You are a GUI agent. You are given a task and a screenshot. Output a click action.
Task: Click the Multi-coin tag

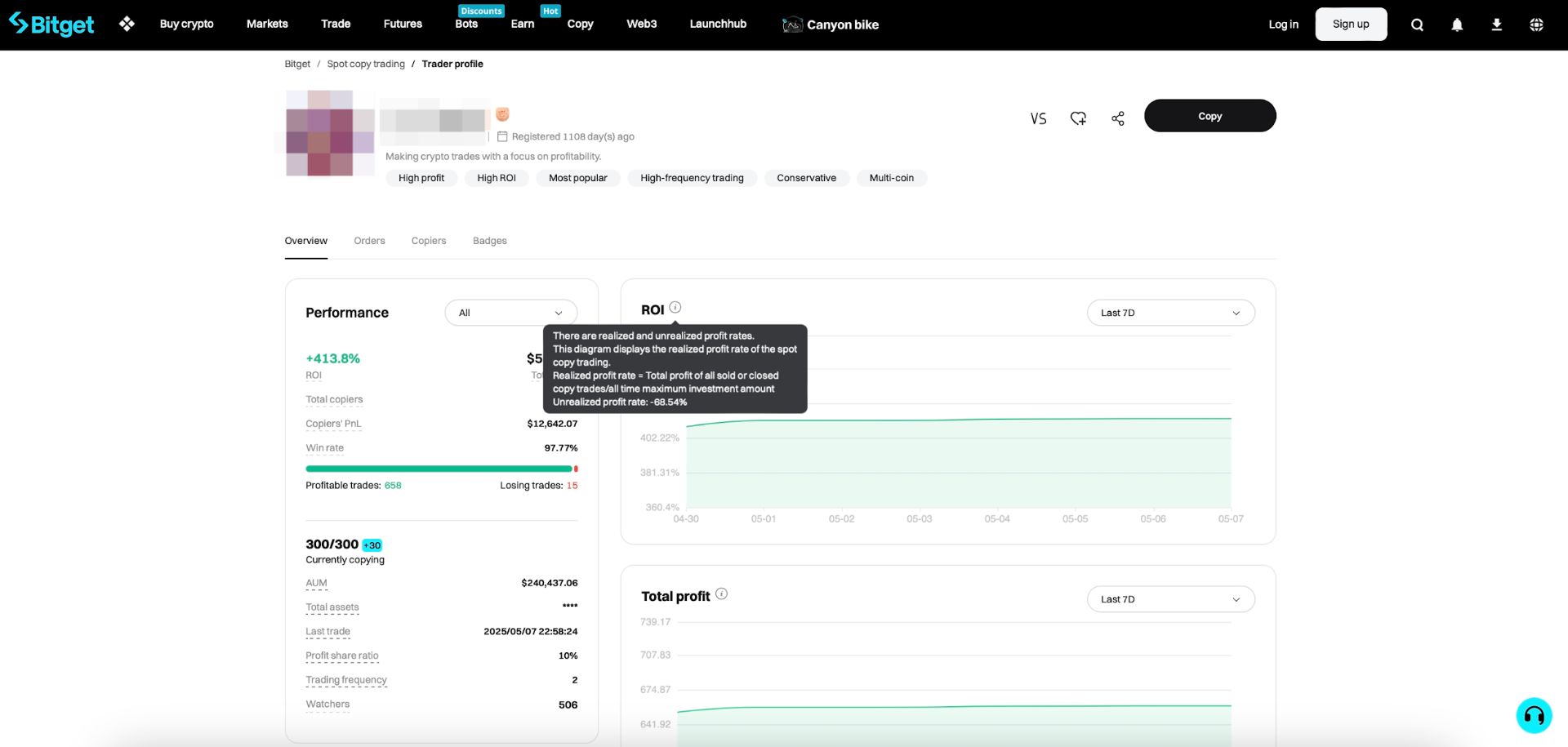(x=891, y=178)
